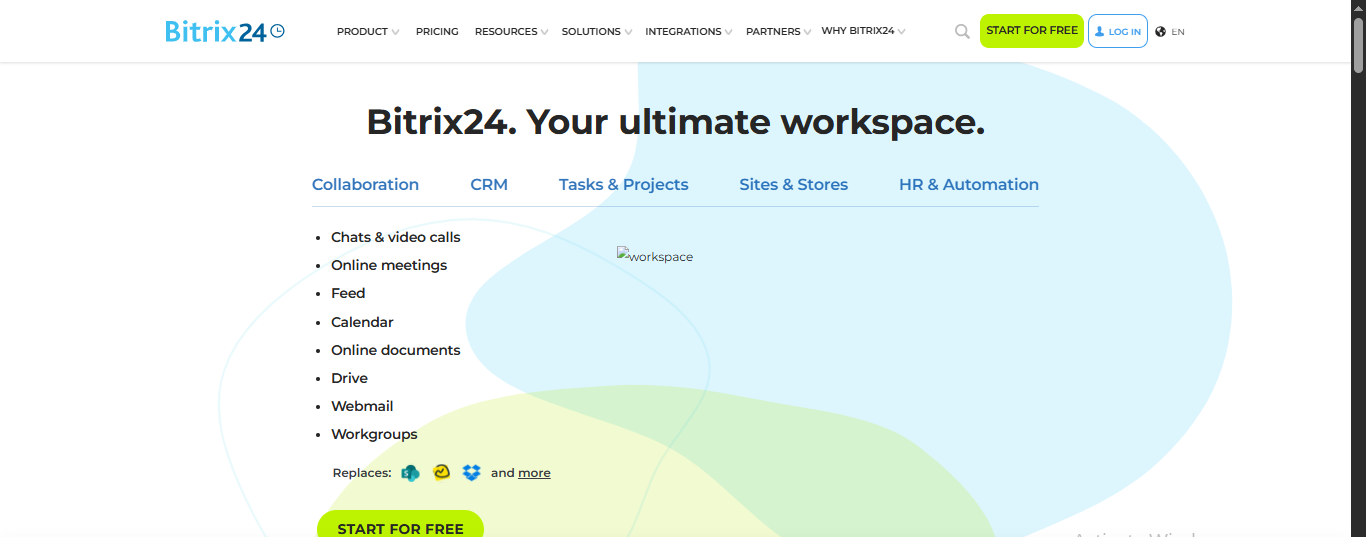Open the 'more' link after Replaces
Image resolution: width=1366 pixels, height=537 pixels.
(534, 473)
